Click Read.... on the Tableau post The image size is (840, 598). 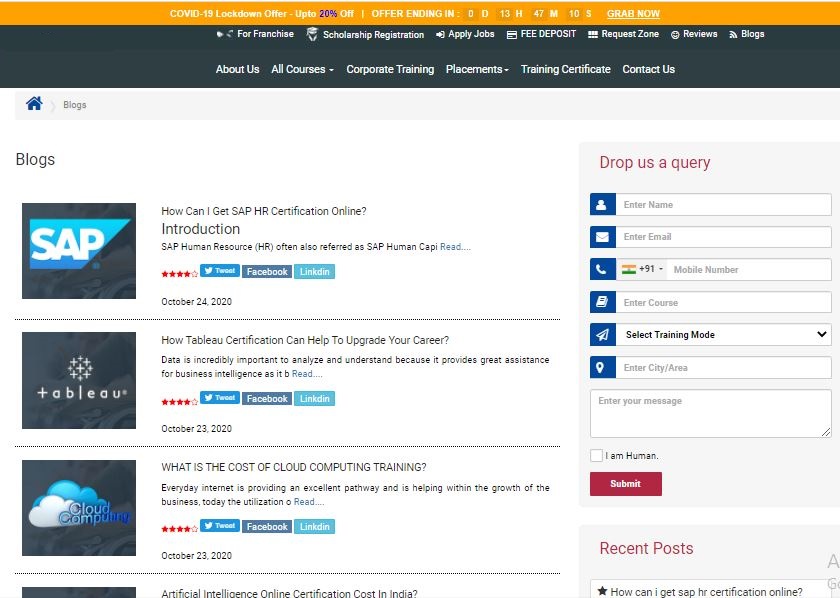[x=307, y=374]
